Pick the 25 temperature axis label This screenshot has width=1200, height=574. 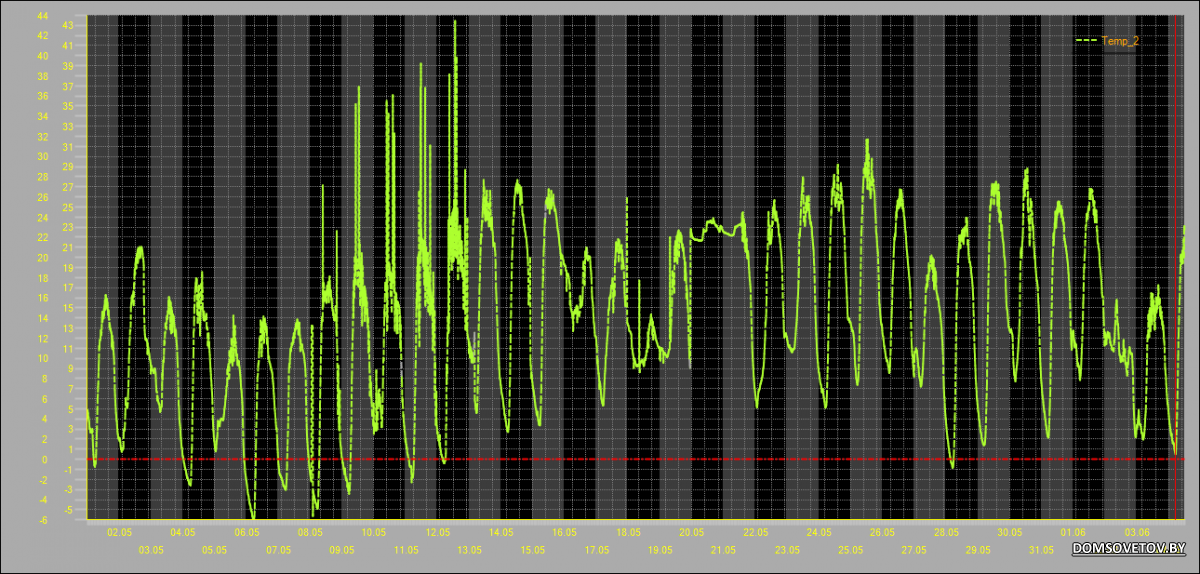(67, 208)
